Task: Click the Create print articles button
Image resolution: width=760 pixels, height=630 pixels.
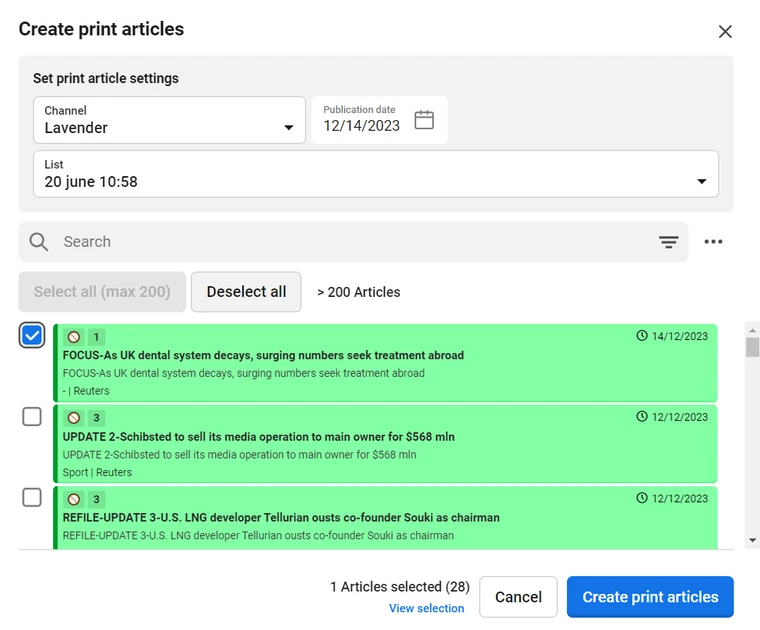Action: pos(650,597)
